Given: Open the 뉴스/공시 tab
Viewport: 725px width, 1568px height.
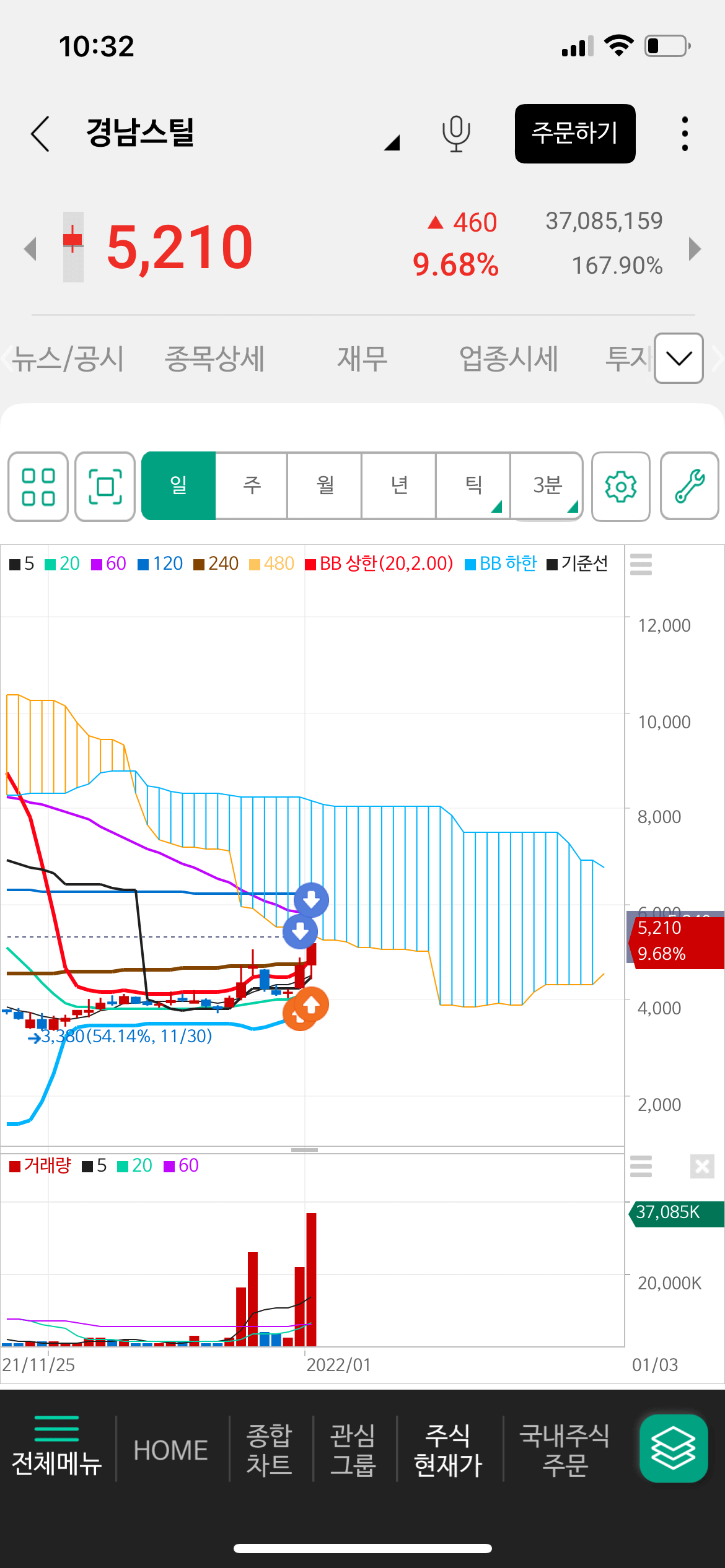Looking at the screenshot, I should [x=68, y=359].
